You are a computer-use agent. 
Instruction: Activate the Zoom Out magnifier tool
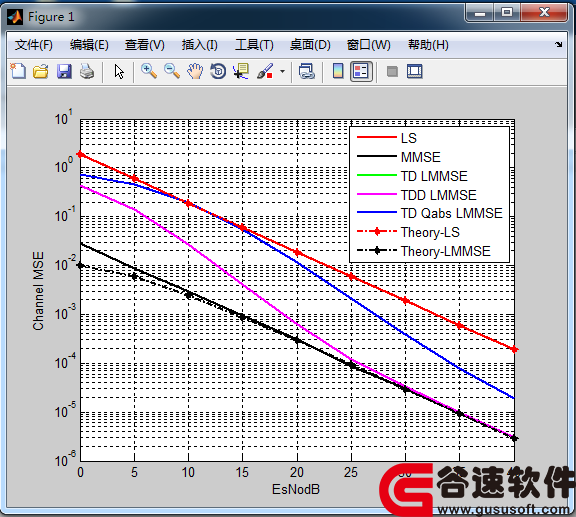(172, 71)
